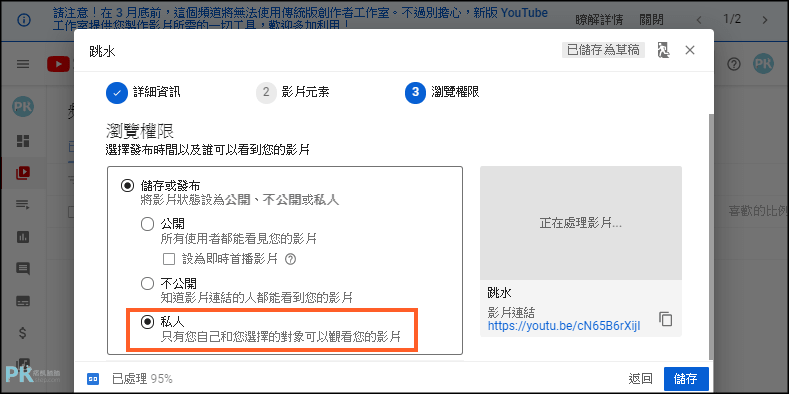This screenshot has width=789, height=394.
Task: Open Subtitles in the sidebar
Action: click(x=23, y=301)
